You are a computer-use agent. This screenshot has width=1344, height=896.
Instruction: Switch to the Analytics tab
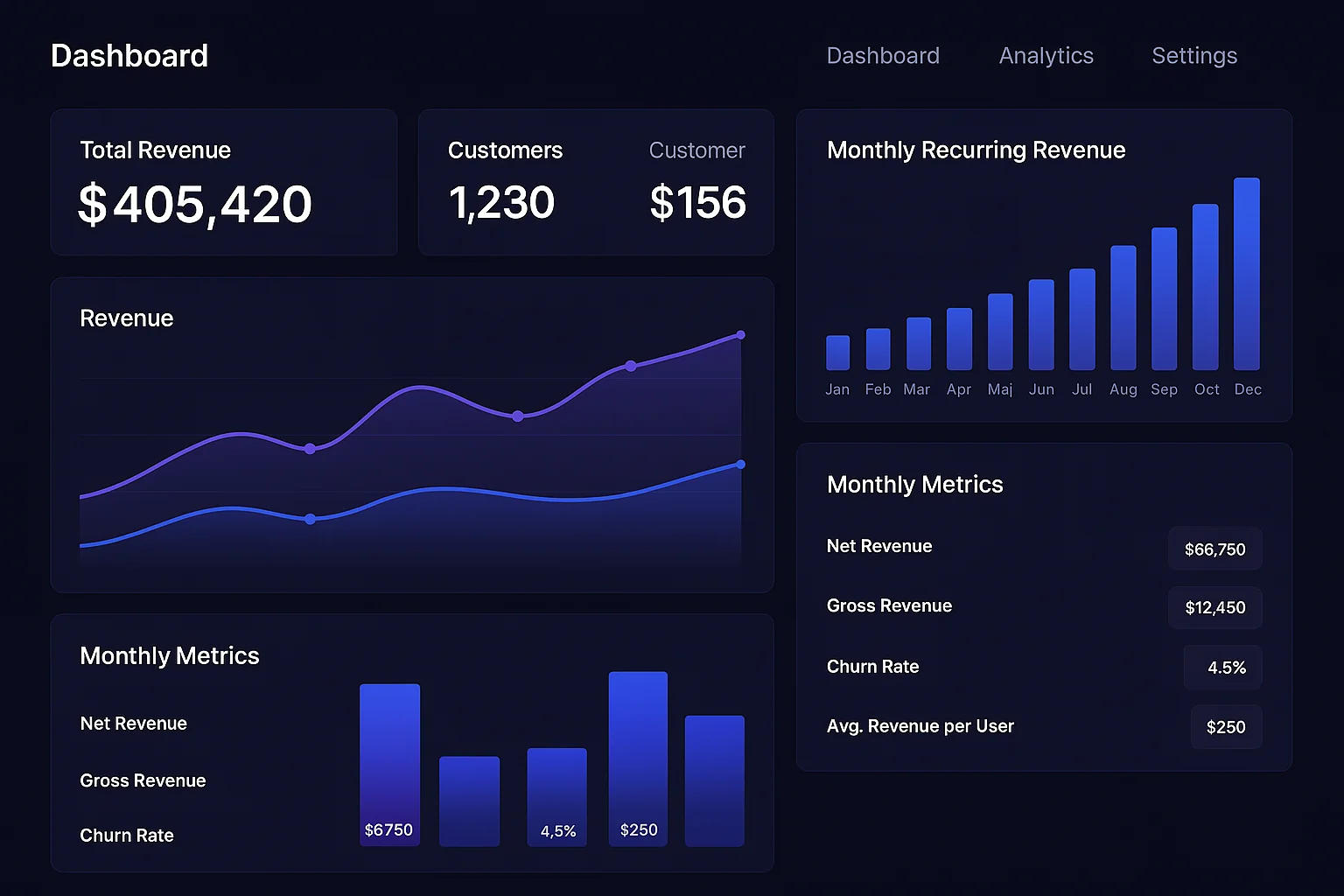pyautogui.click(x=1046, y=55)
